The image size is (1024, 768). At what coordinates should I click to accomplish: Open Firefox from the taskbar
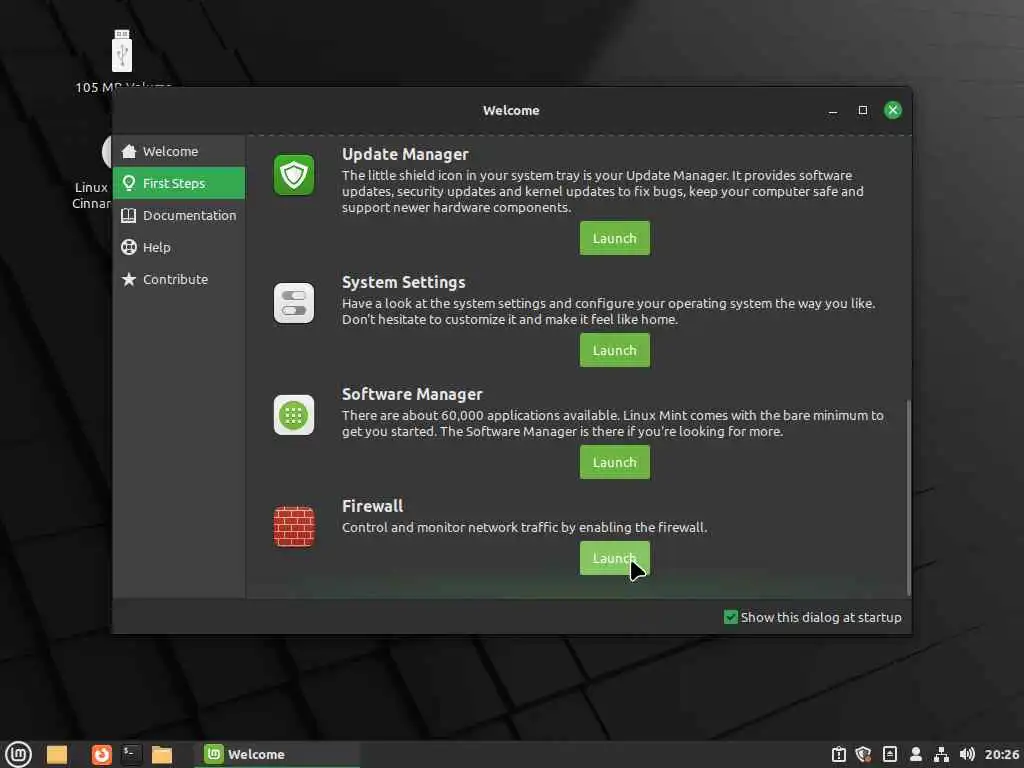(101, 754)
